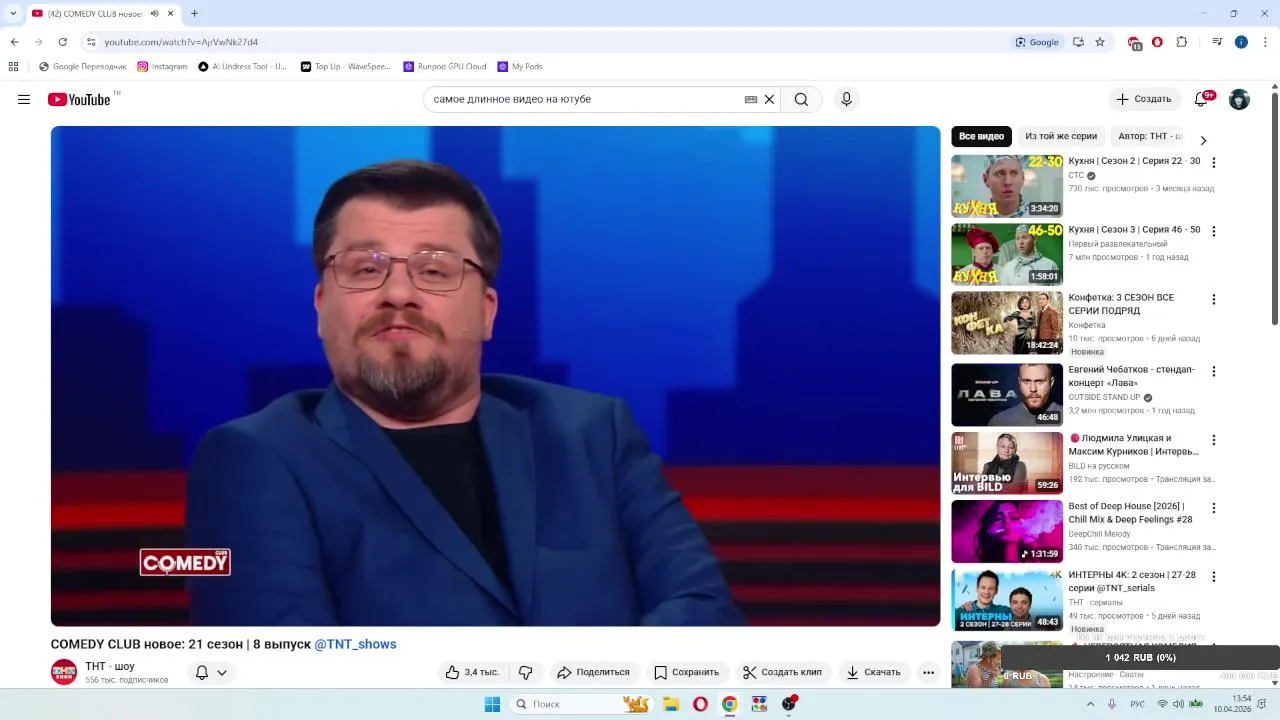The image size is (1280, 720).
Task: Open Кухня Сезон 2 Серия 22-30 thumbnail
Action: 1007,186
